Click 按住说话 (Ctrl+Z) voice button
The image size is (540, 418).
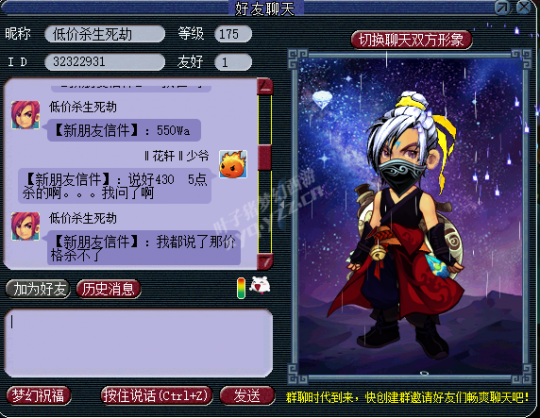pos(156,396)
